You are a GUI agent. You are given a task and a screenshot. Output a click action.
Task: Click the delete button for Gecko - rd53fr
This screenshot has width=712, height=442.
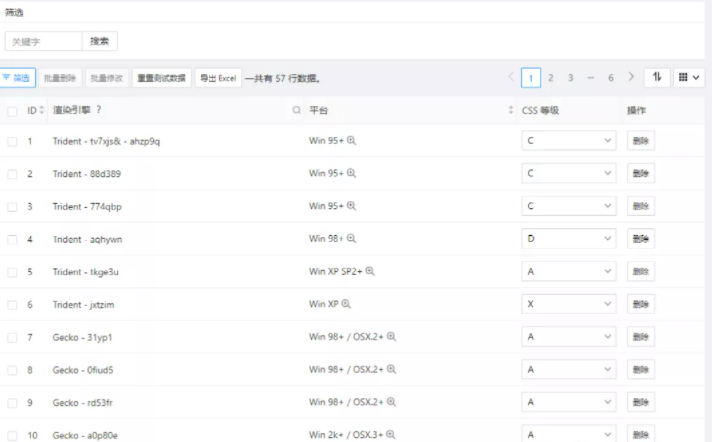641,402
